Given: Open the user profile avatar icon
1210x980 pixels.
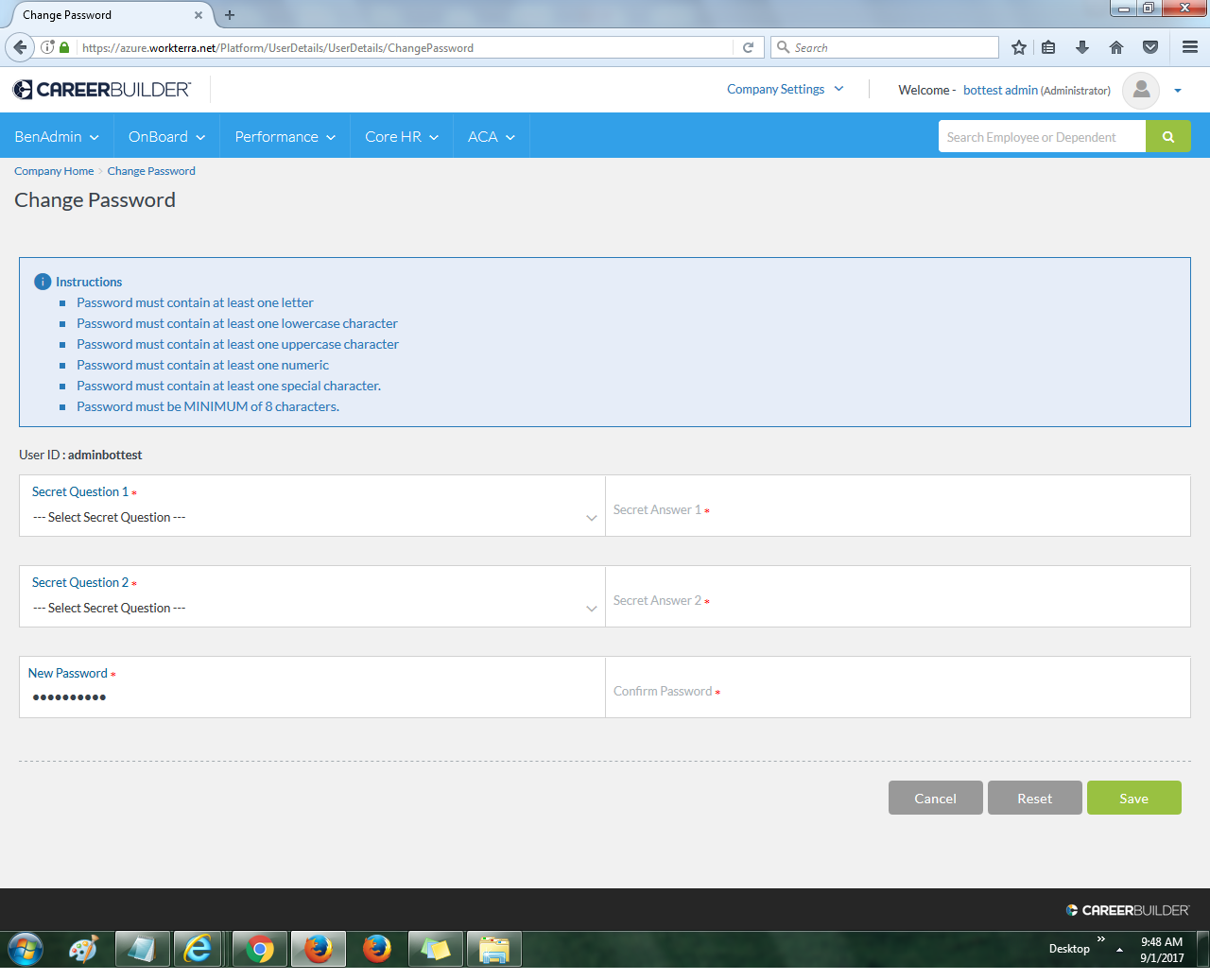Looking at the screenshot, I should pos(1141,91).
